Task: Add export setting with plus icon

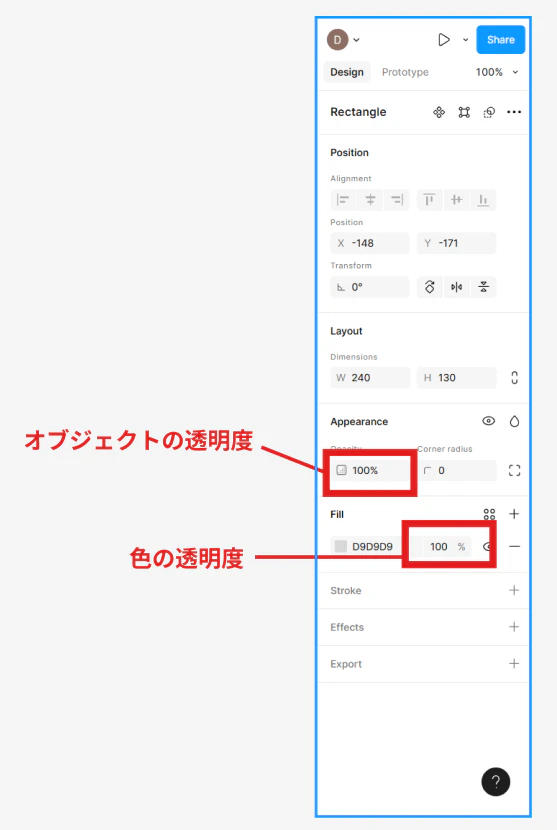Action: tap(514, 664)
